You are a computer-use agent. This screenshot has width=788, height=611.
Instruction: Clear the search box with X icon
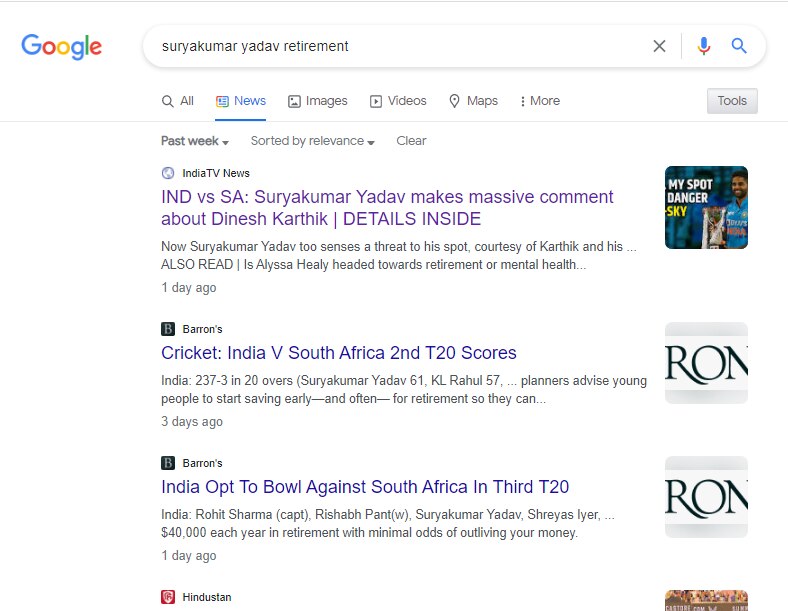point(659,46)
